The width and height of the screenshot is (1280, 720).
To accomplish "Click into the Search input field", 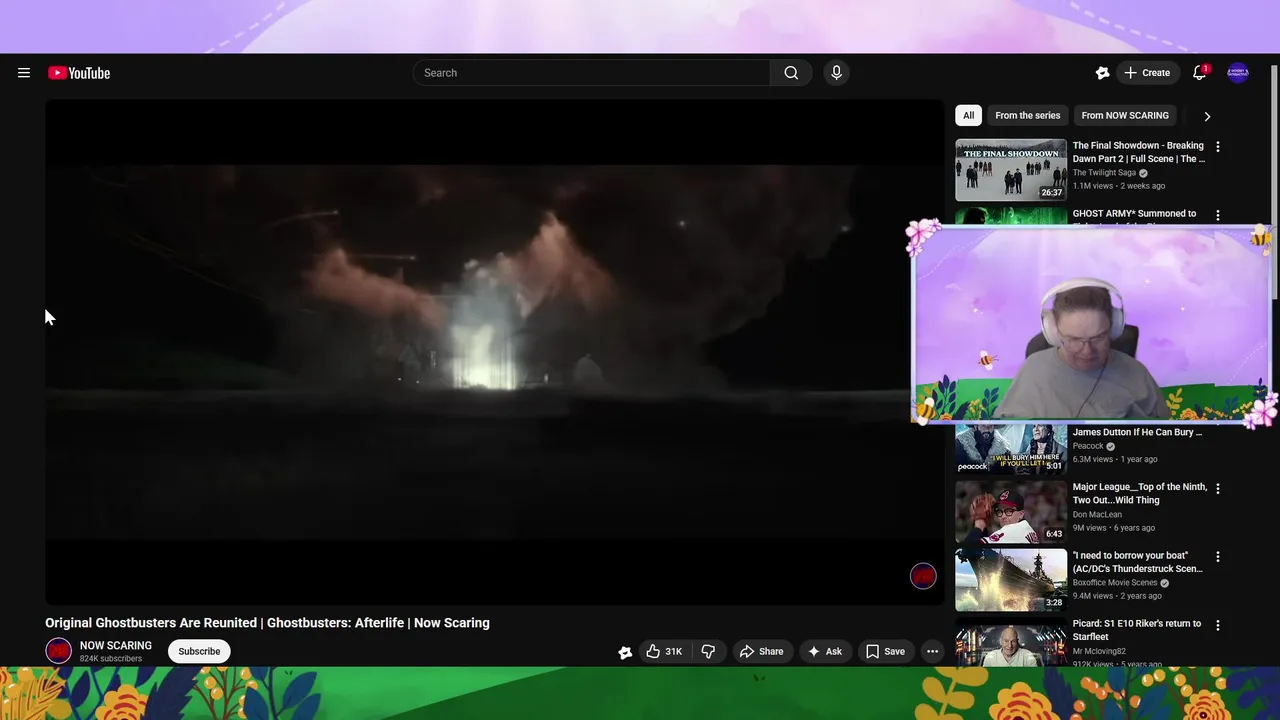I will pos(591,73).
